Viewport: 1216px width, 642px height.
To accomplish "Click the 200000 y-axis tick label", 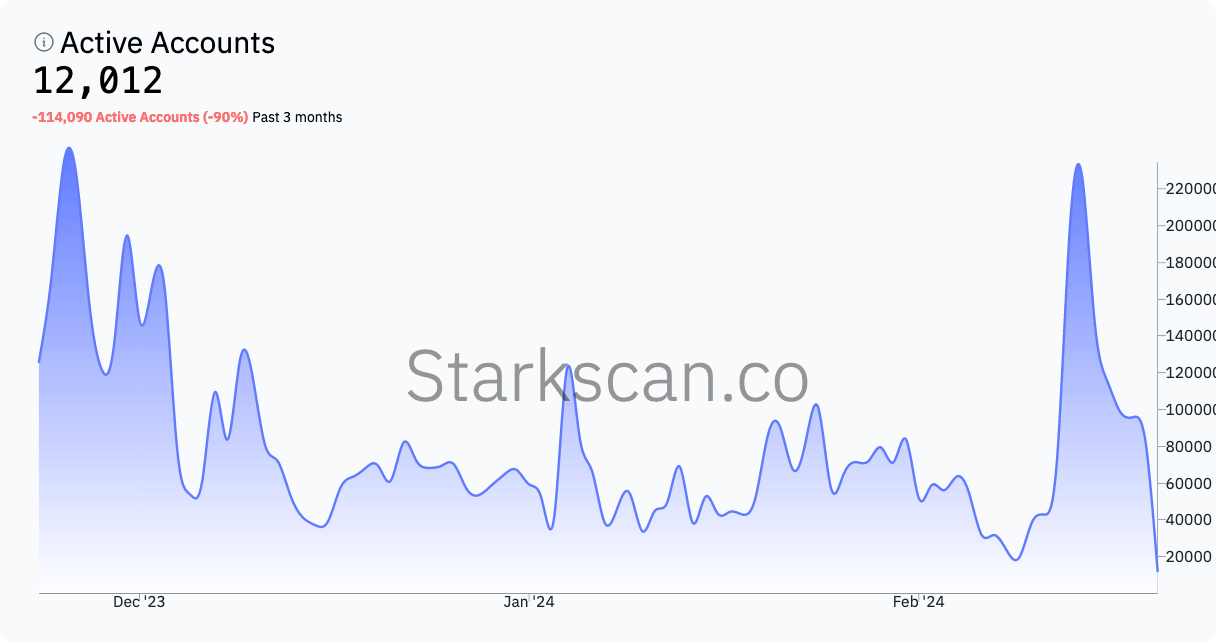I will tap(1190, 226).
